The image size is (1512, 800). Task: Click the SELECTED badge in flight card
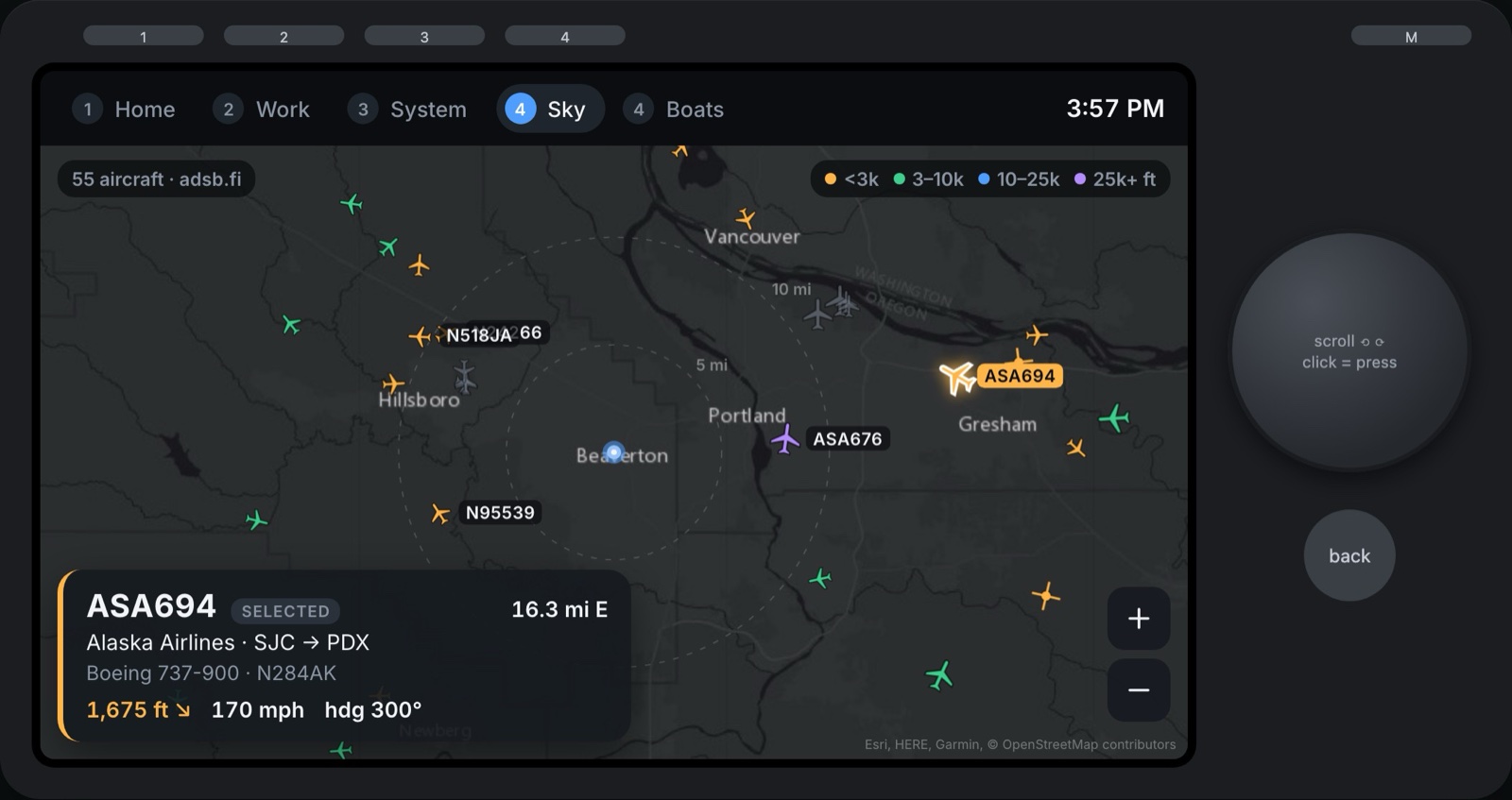(285, 611)
